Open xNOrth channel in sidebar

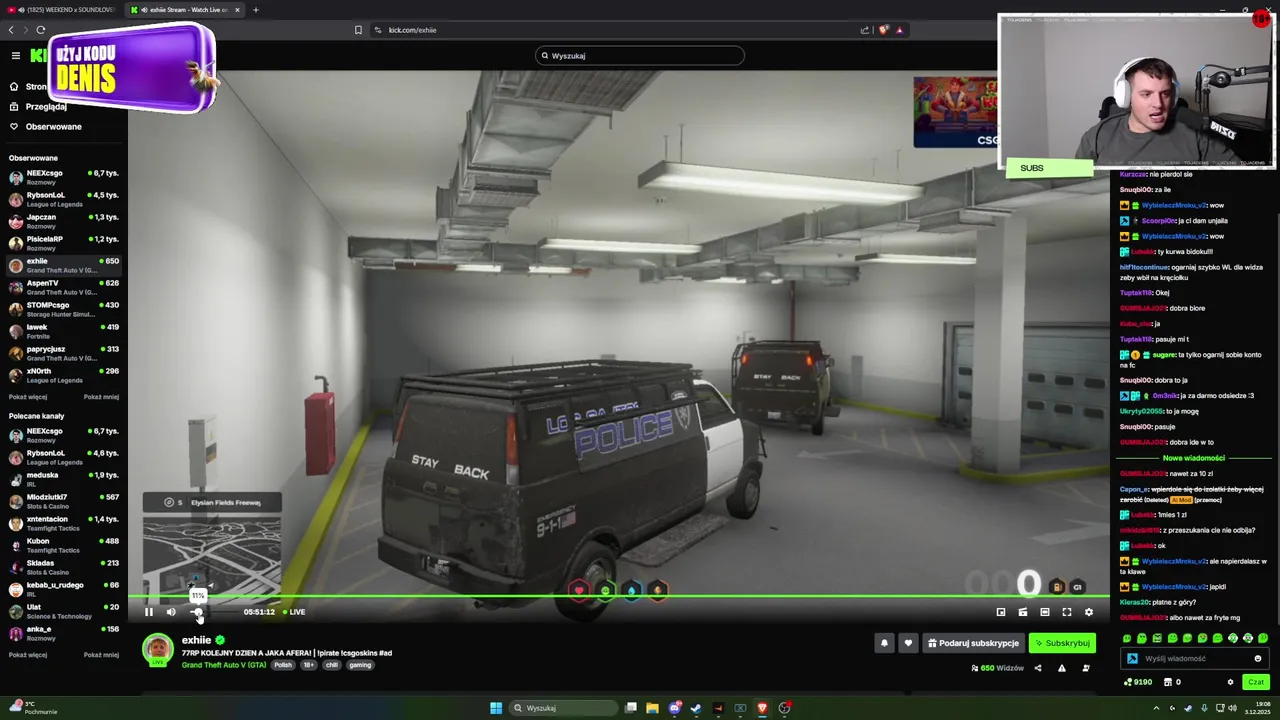pos(63,375)
